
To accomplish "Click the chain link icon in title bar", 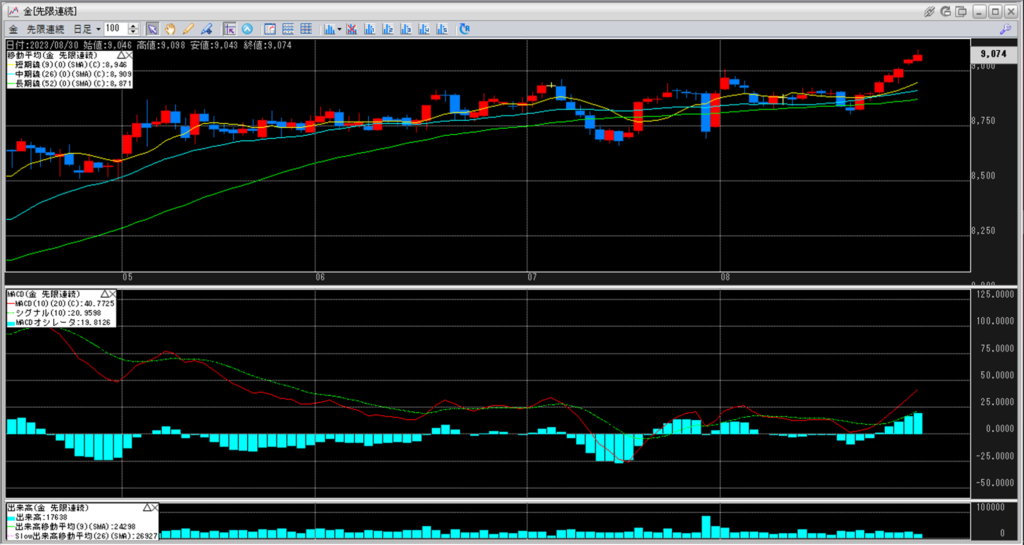I will click(930, 11).
